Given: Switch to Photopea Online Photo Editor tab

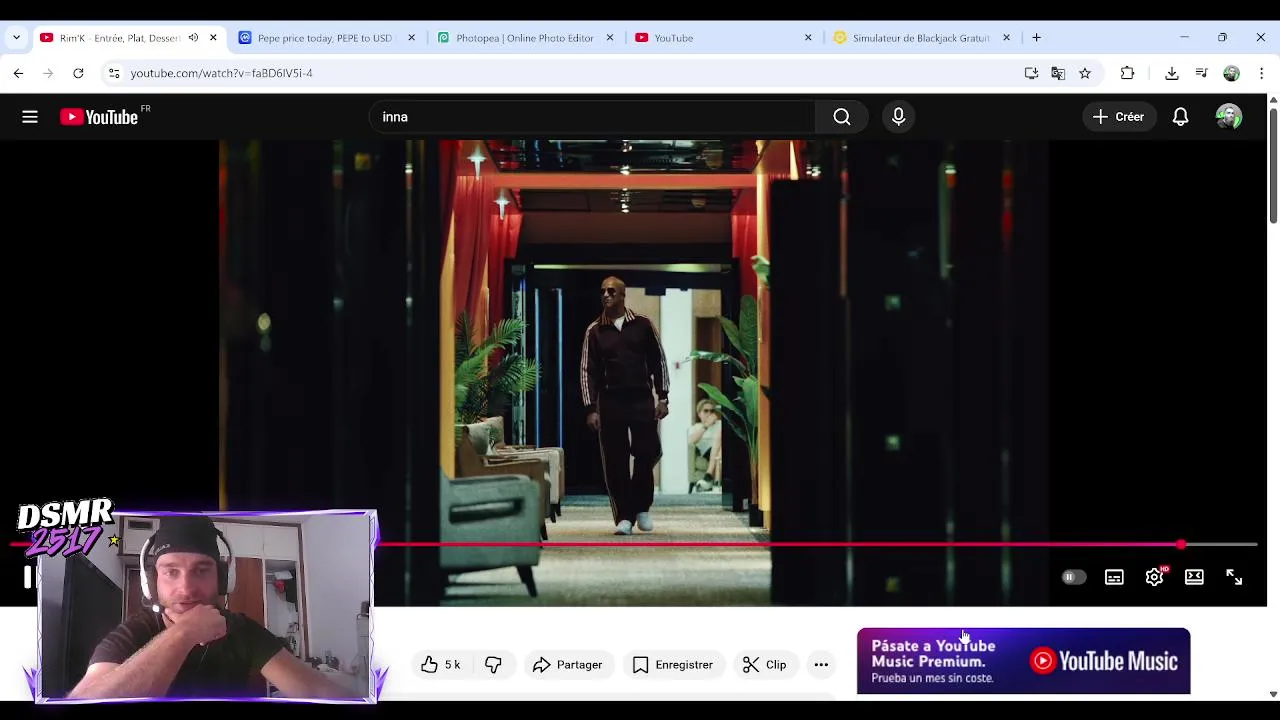Looking at the screenshot, I should (x=524, y=38).
